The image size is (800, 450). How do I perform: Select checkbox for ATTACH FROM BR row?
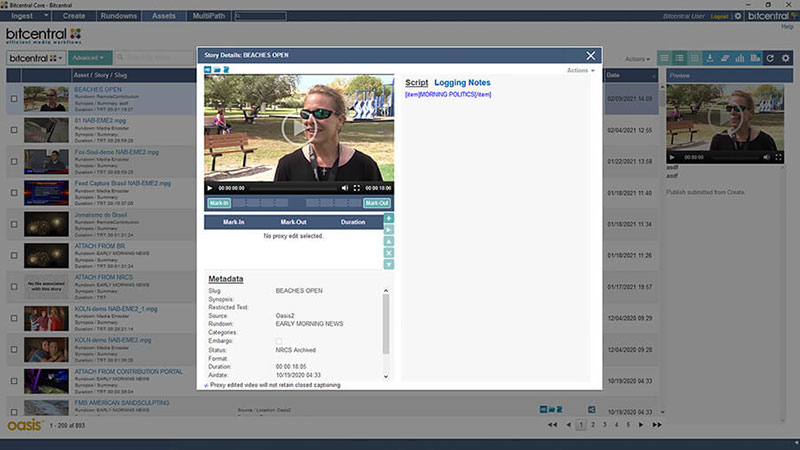pyautogui.click(x=13, y=254)
